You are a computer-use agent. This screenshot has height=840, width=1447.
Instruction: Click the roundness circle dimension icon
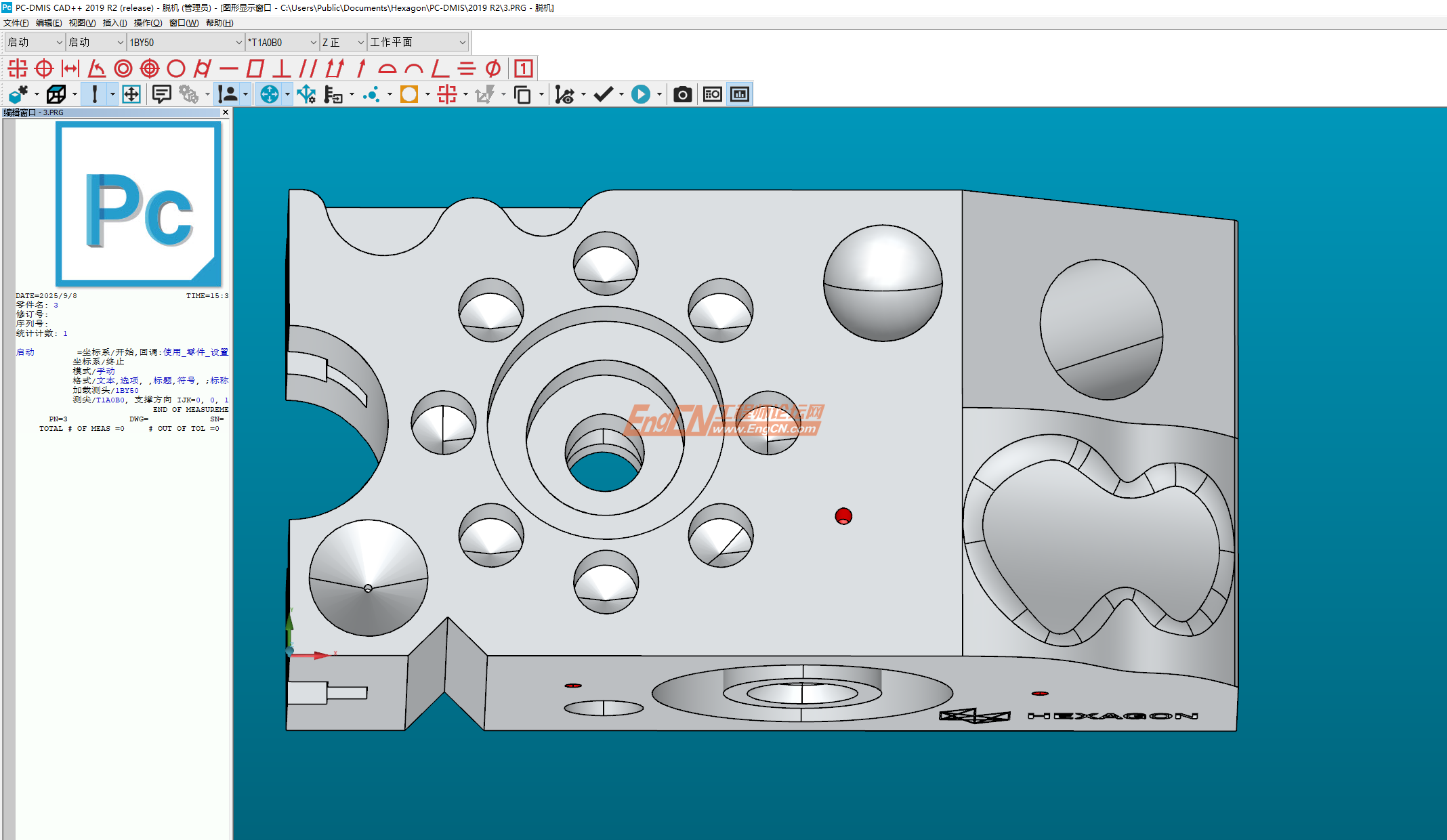point(176,68)
